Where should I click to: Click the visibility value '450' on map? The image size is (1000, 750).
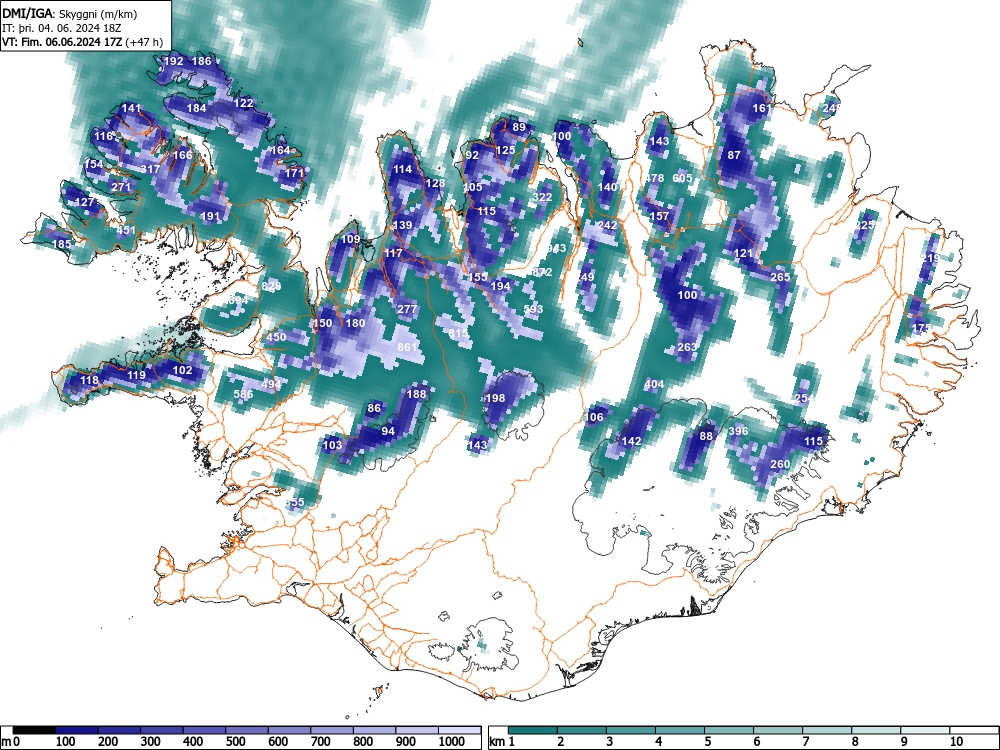point(276,337)
